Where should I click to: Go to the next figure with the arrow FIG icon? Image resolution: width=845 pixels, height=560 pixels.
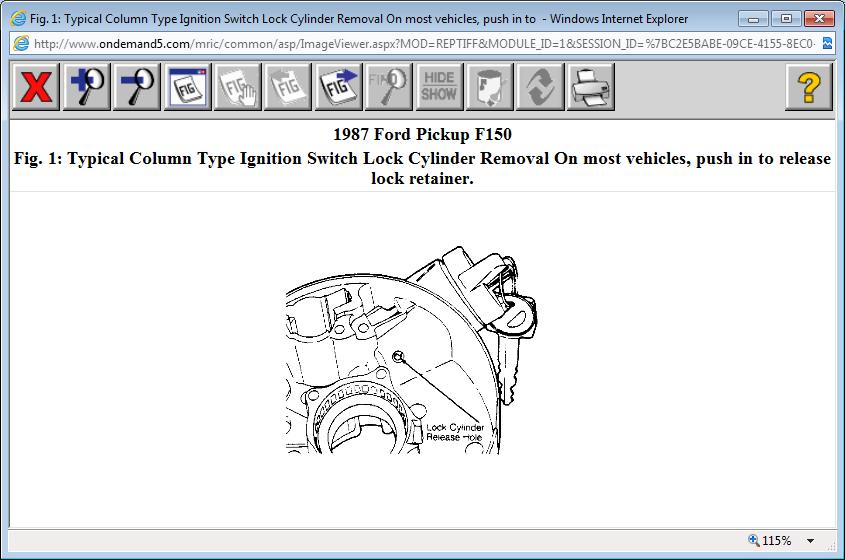tap(338, 87)
